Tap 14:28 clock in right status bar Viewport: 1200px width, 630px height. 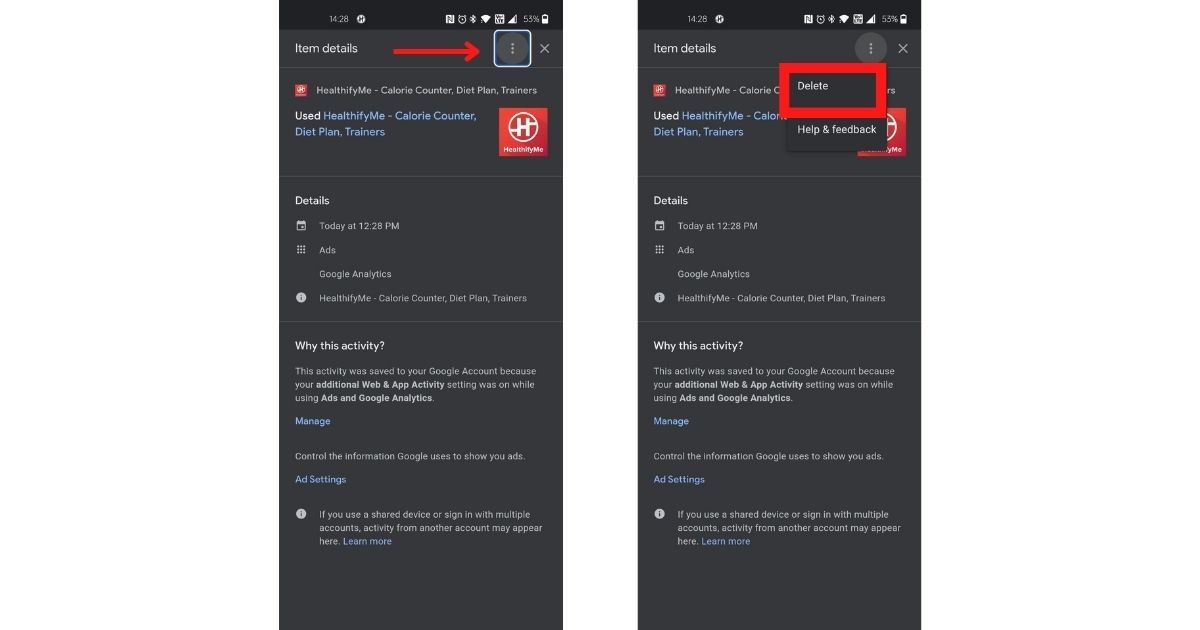point(697,19)
